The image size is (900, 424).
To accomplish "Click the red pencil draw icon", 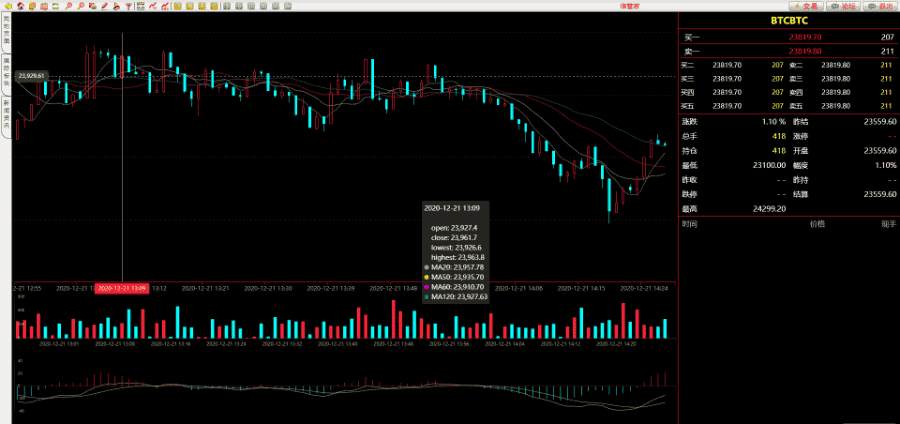I will pyautogui.click(x=104, y=6).
